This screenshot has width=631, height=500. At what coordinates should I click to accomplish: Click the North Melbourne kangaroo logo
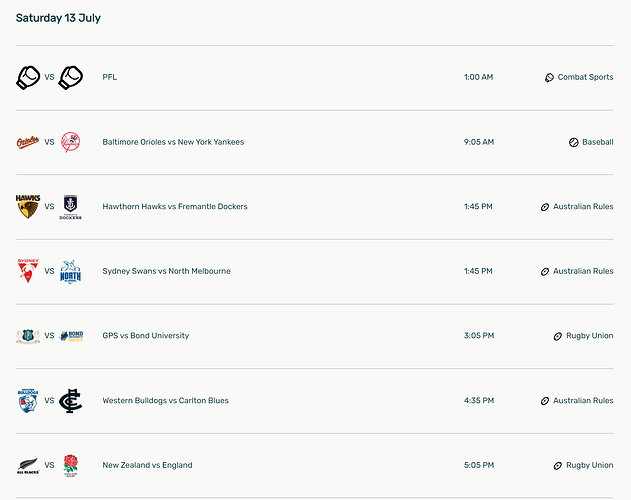70,271
